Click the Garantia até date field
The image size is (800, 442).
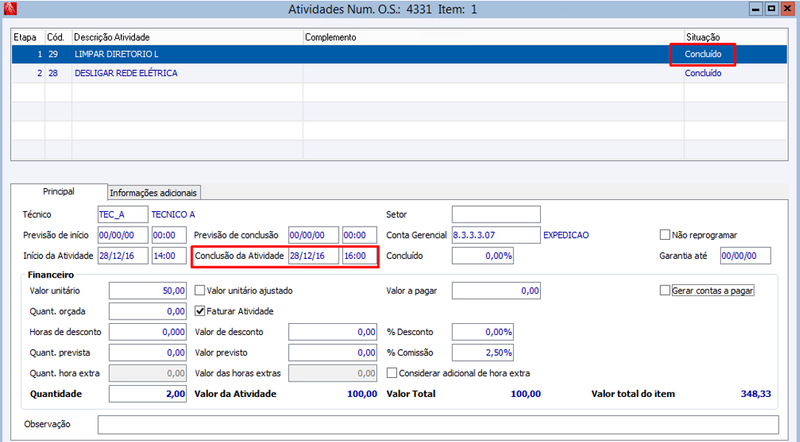[x=745, y=256]
